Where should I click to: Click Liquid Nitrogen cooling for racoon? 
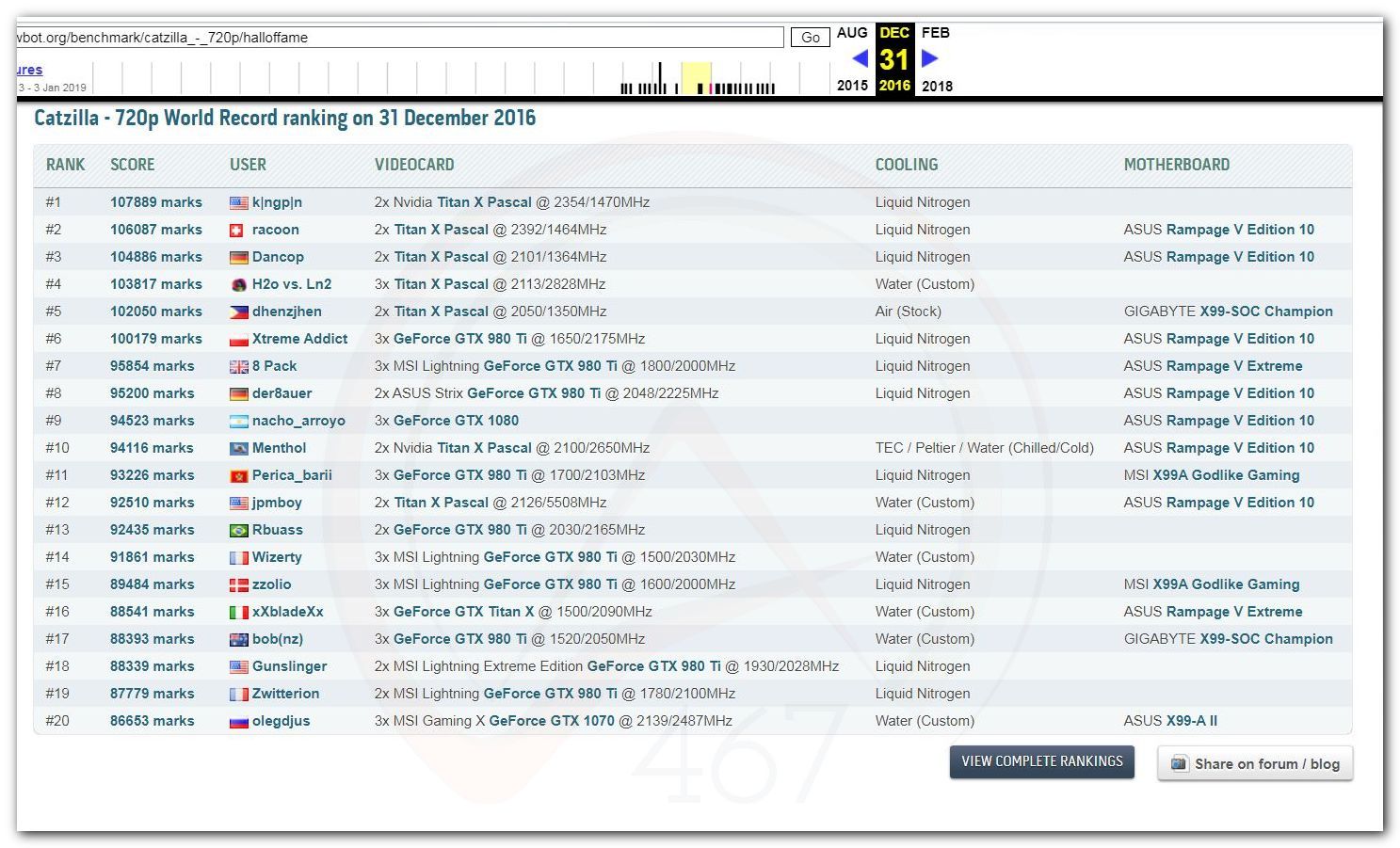(x=923, y=230)
